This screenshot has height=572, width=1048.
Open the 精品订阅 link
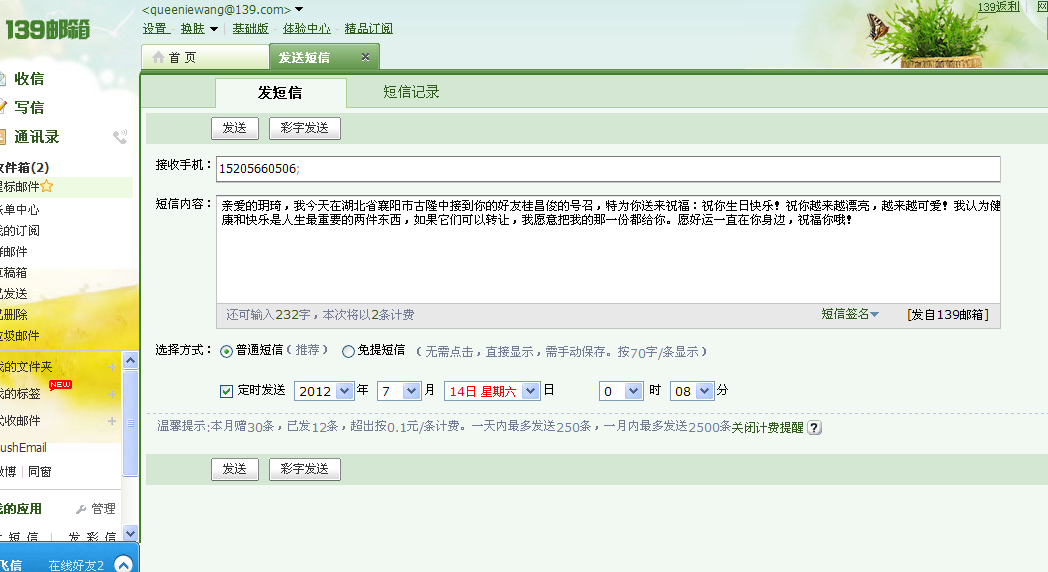[368, 29]
